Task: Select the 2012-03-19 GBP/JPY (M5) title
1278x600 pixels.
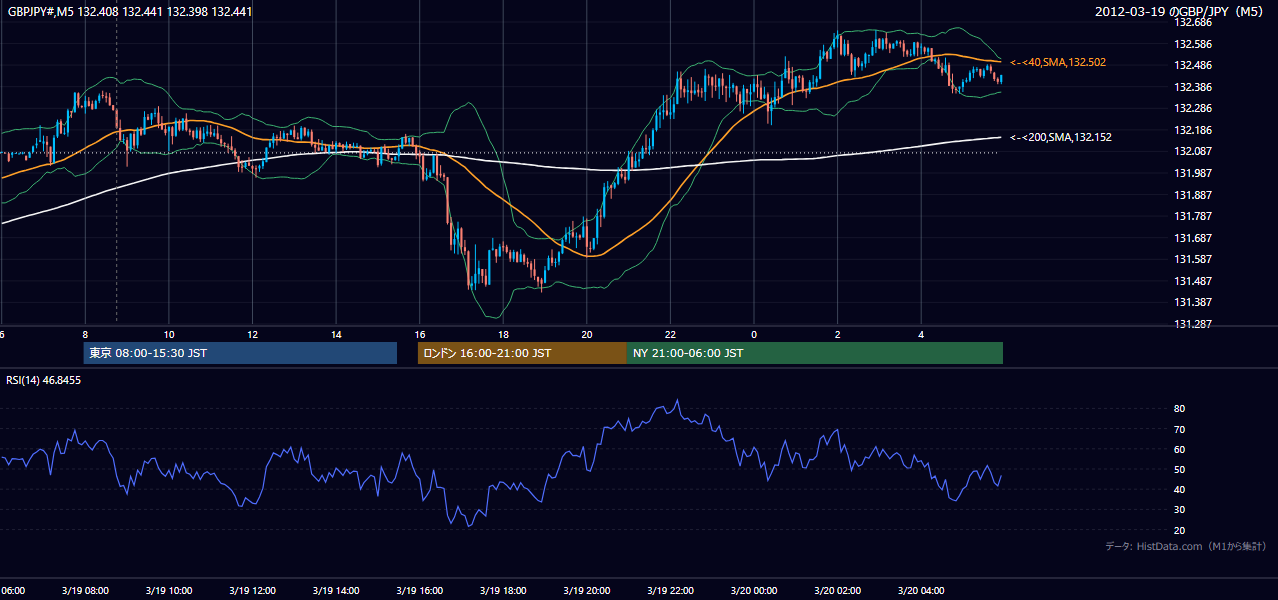Action: (1180, 12)
